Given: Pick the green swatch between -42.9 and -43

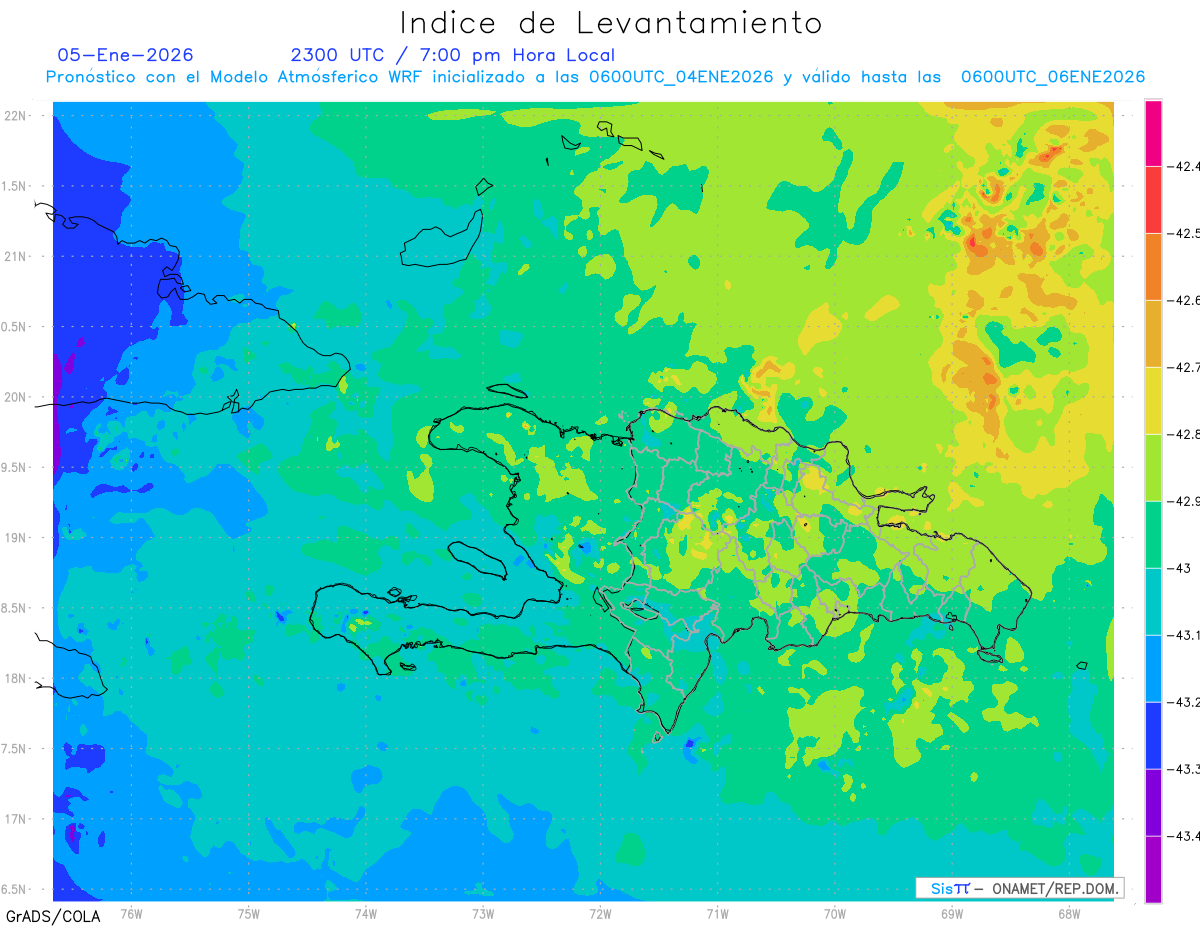Looking at the screenshot, I should pyautogui.click(x=1153, y=534).
